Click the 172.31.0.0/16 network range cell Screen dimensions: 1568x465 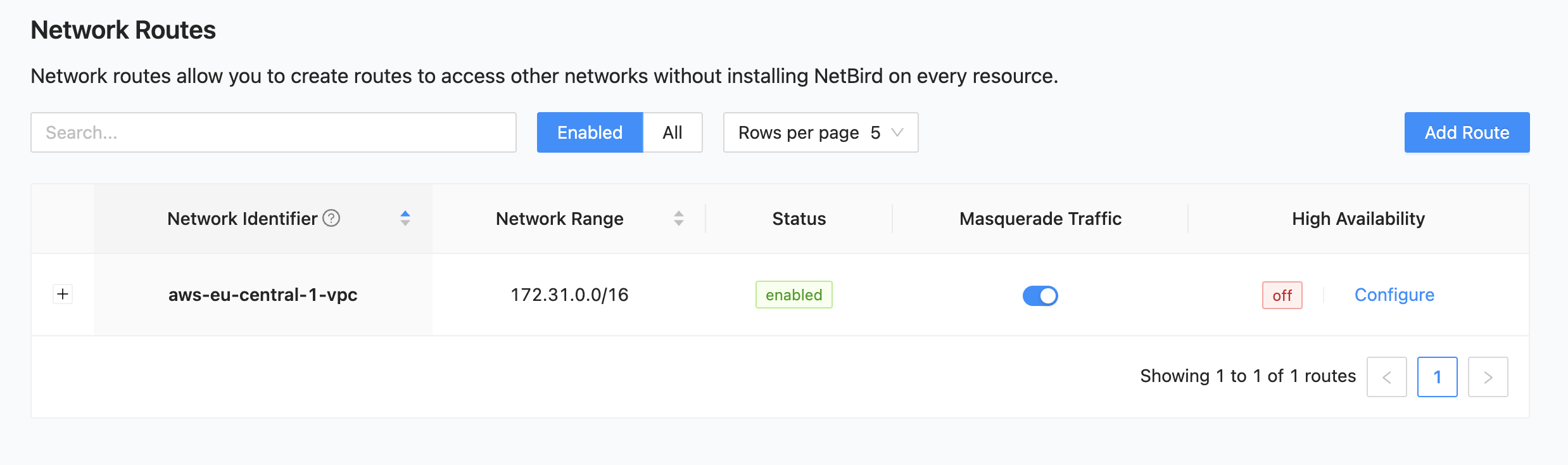(x=569, y=295)
